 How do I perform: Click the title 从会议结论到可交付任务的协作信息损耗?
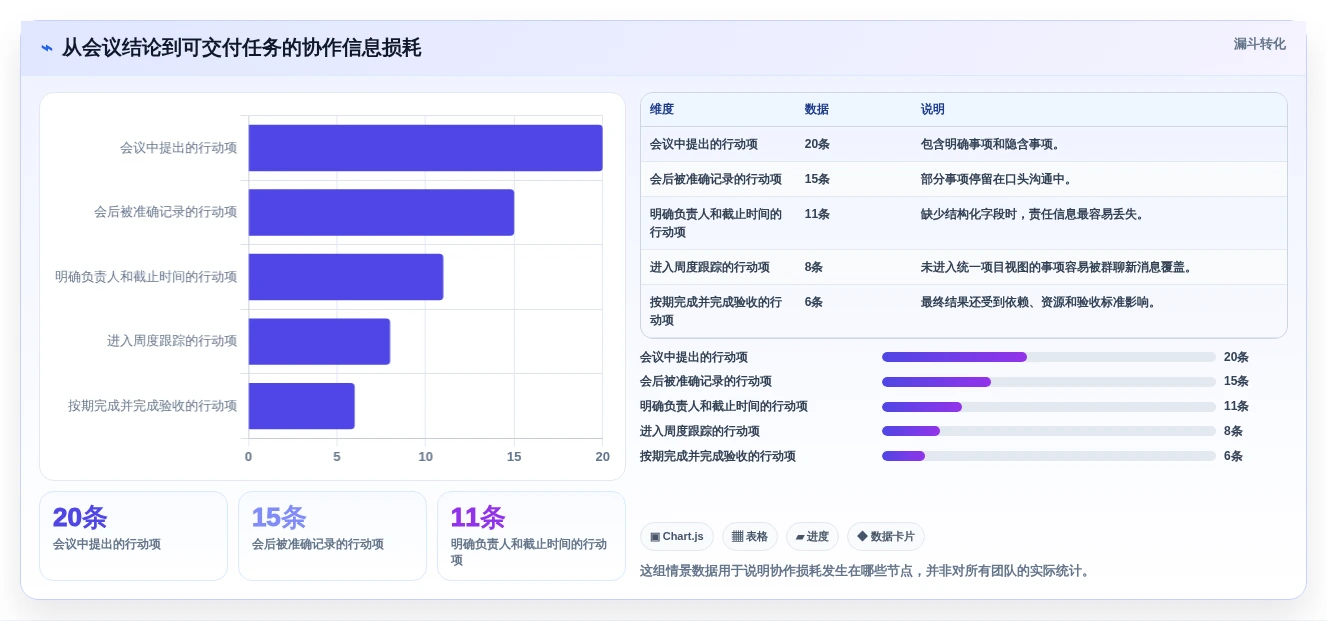tap(241, 48)
